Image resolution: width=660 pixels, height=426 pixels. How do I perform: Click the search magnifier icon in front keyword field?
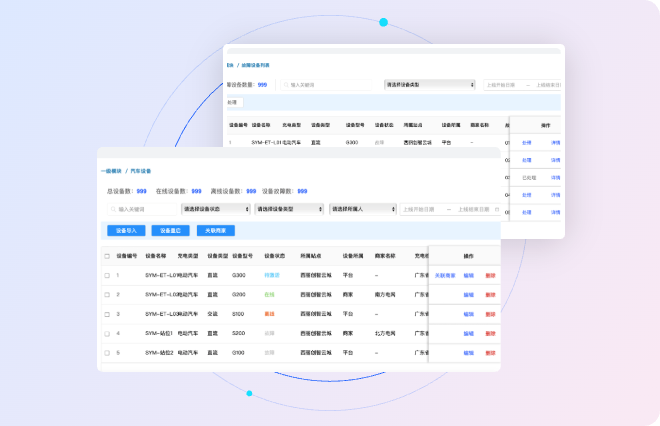(x=112, y=209)
